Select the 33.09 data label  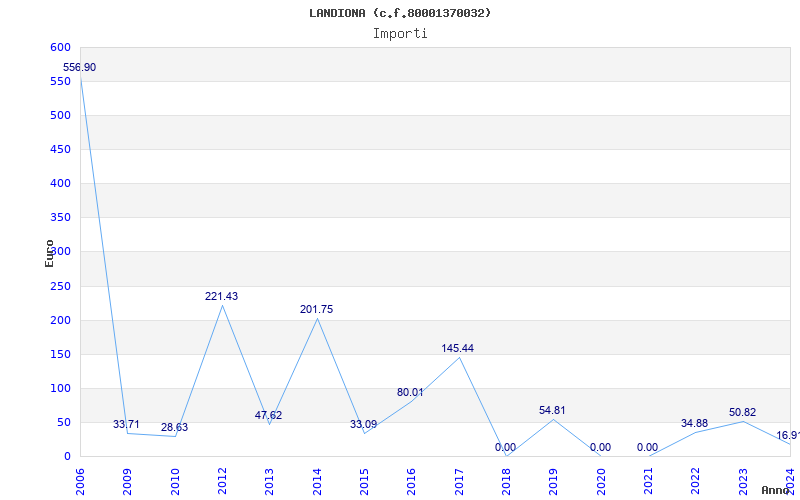click(x=363, y=424)
